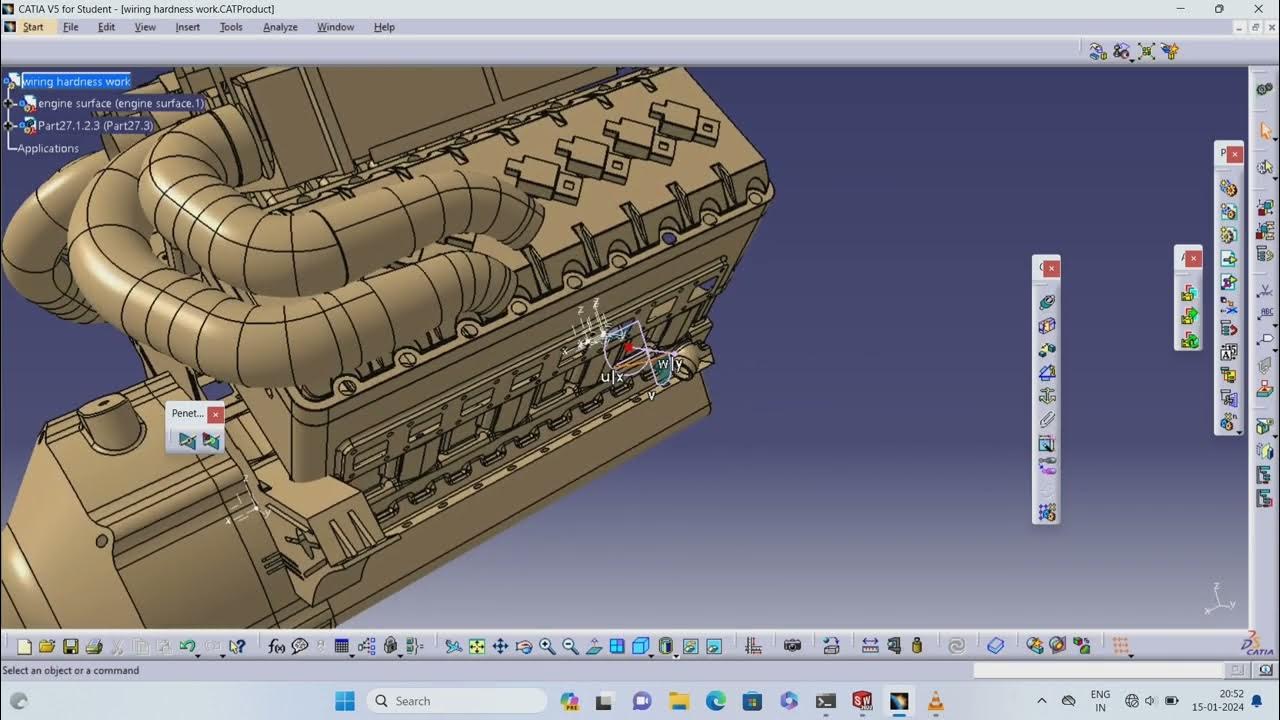Click the command input field in status bar

(1098, 670)
